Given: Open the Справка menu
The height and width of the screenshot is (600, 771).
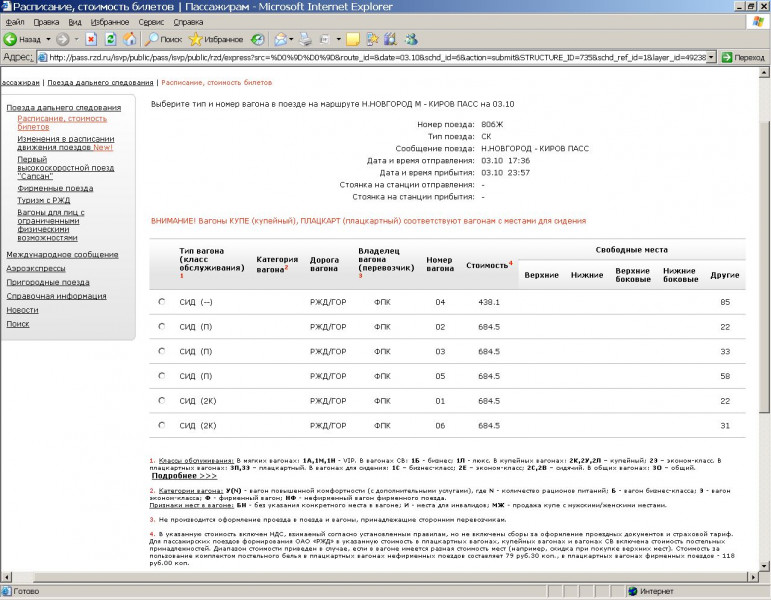Looking at the screenshot, I should pos(188,22).
